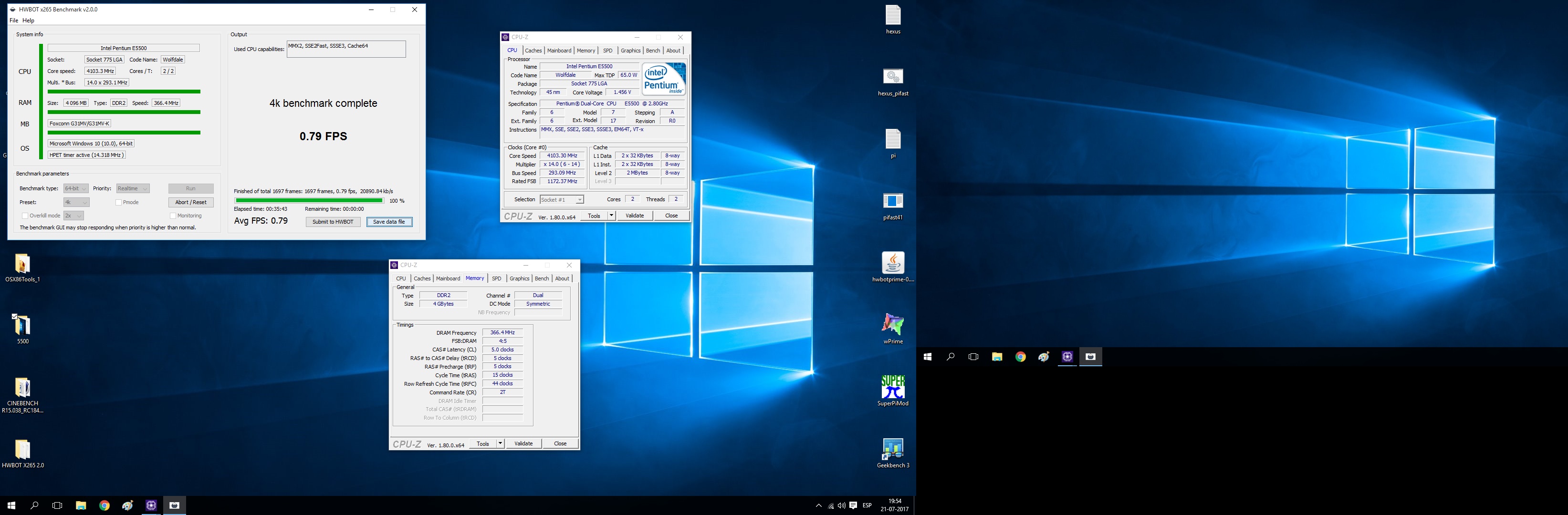Switch to CPU-Z on main taskbar

[151, 505]
